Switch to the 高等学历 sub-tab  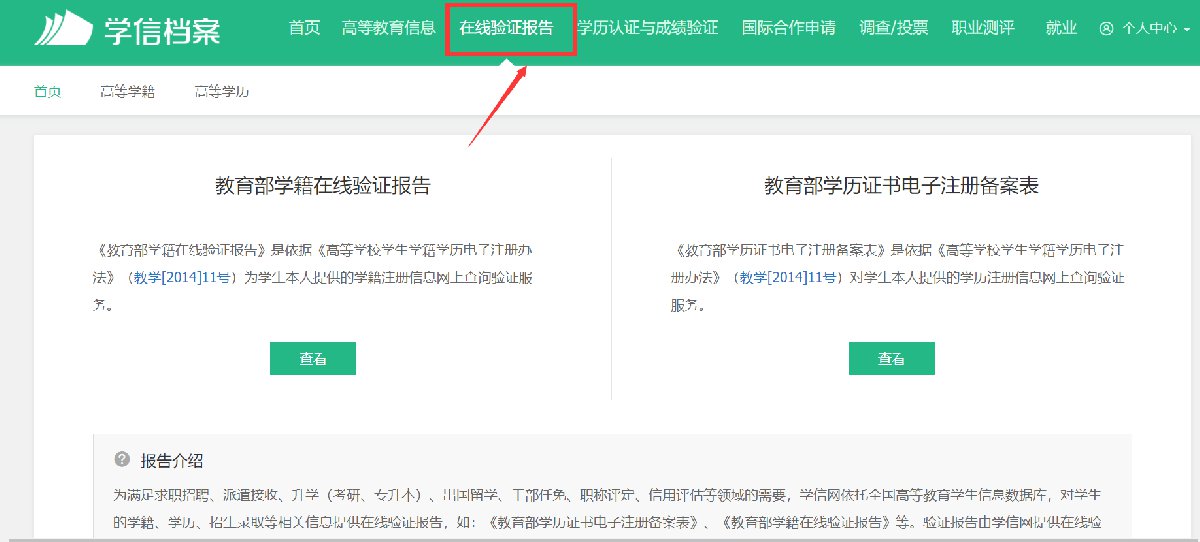click(221, 92)
